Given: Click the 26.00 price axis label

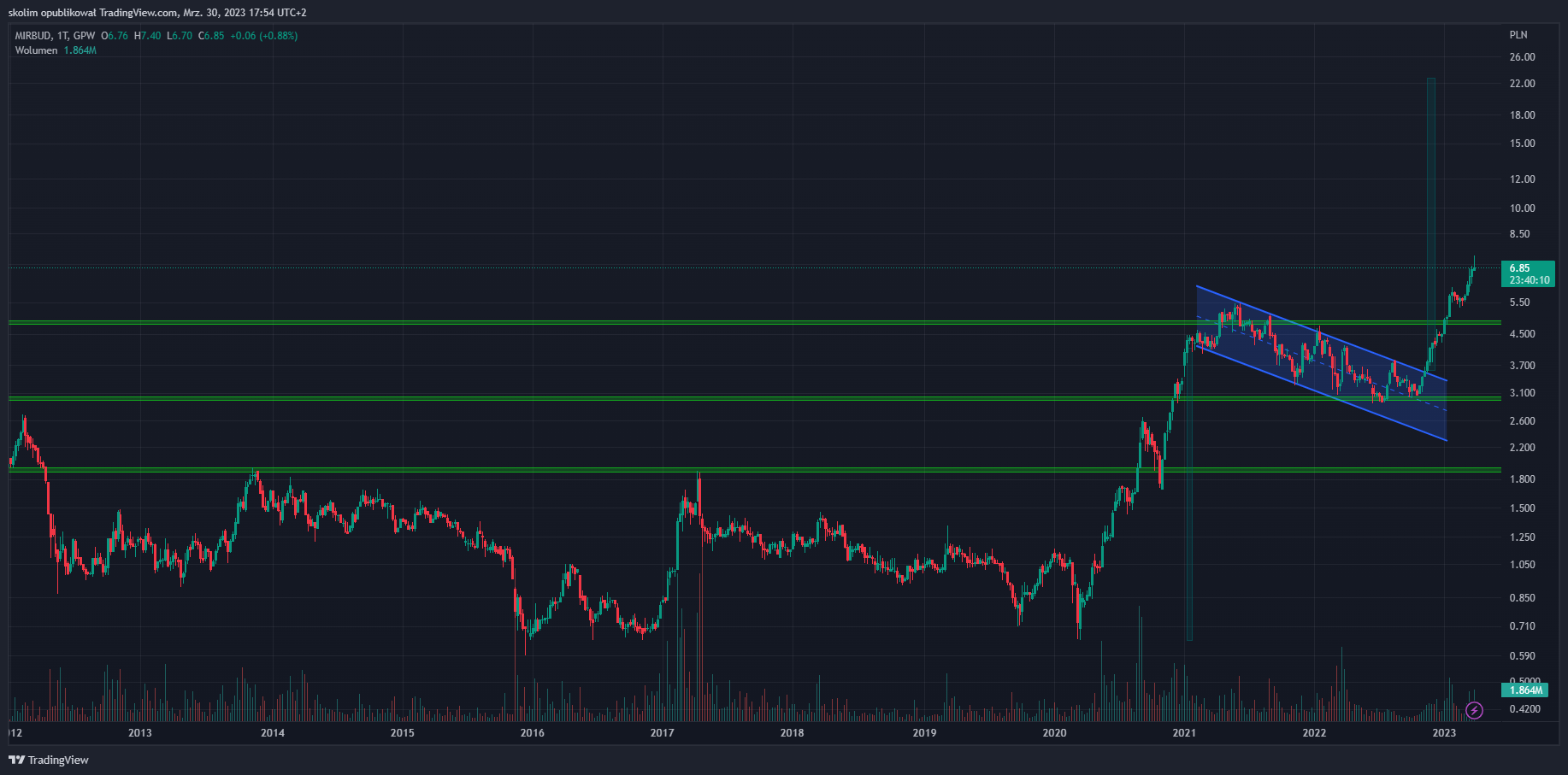Looking at the screenshot, I should [x=1522, y=57].
